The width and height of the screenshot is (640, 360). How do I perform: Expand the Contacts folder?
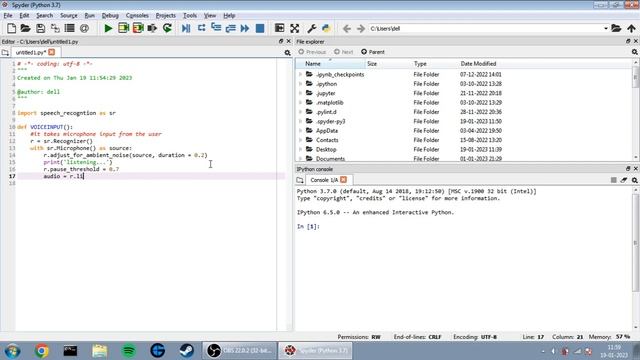click(301, 140)
